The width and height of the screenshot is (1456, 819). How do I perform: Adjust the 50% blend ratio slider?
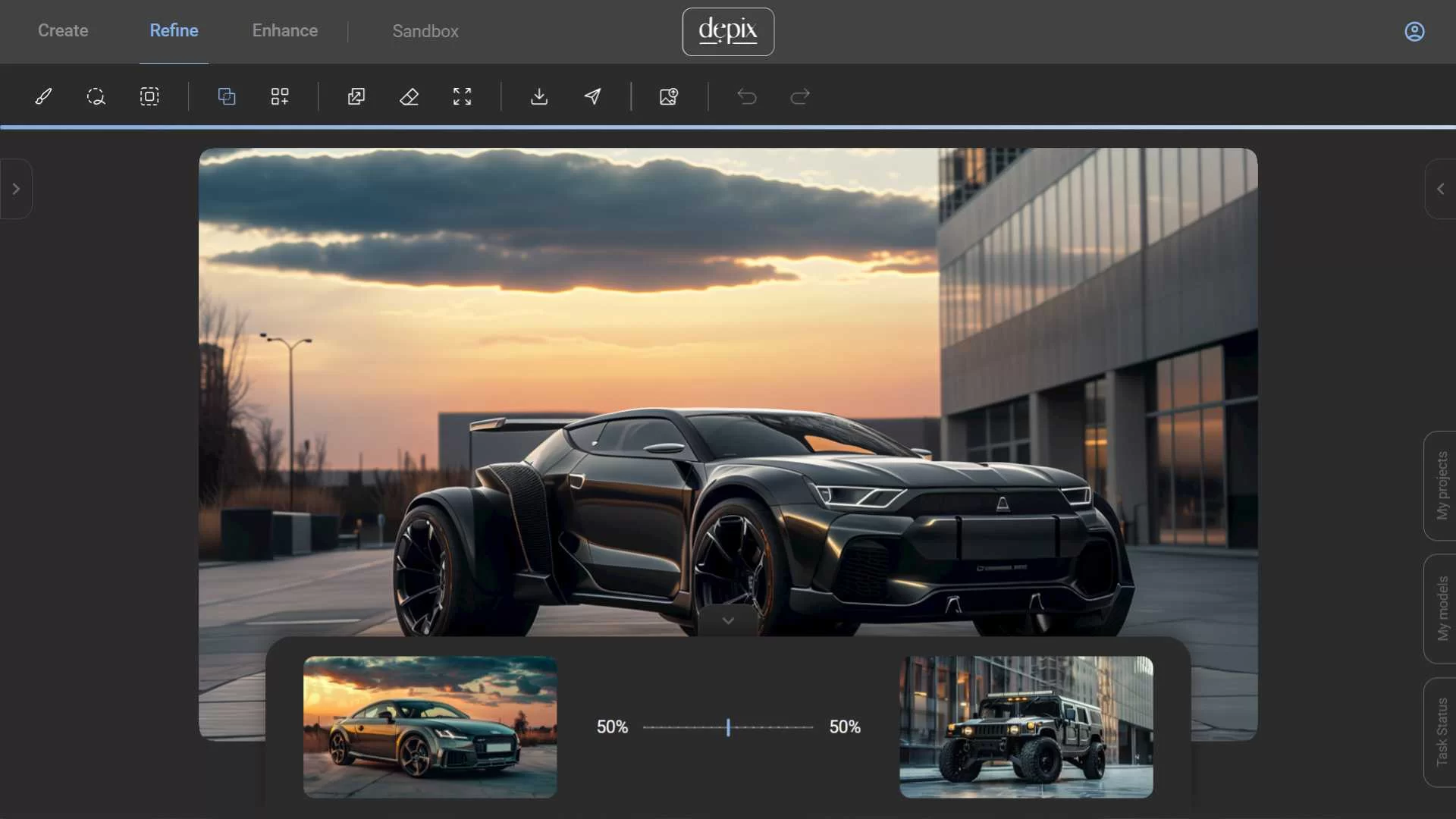[x=728, y=727]
